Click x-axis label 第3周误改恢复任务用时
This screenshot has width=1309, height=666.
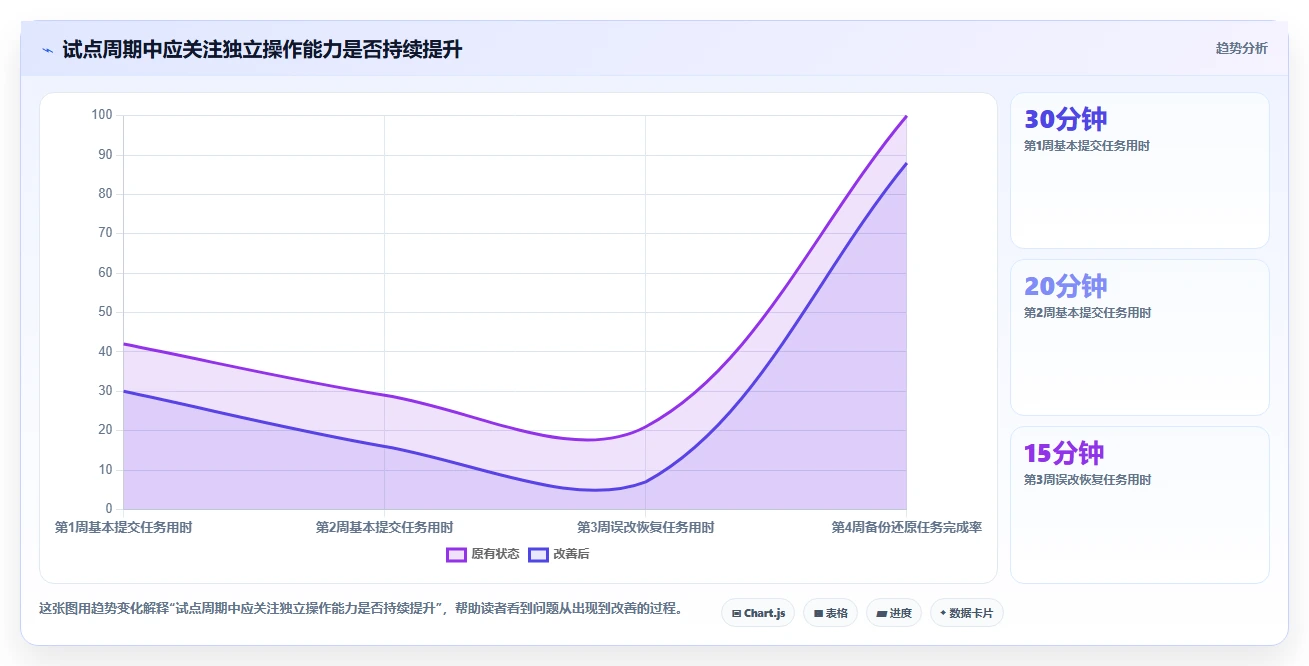(x=645, y=527)
